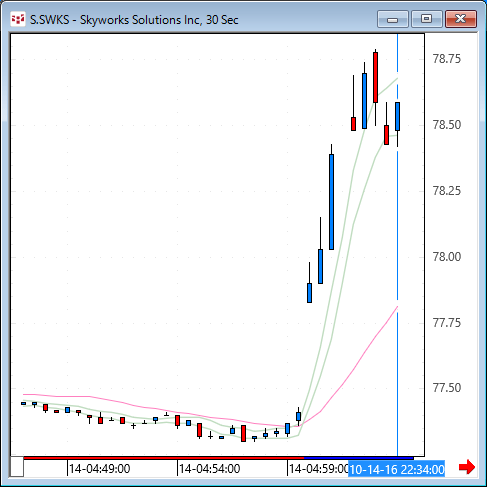
Task: Click the tall red candlestick at the chart peak
Action: (375, 77)
